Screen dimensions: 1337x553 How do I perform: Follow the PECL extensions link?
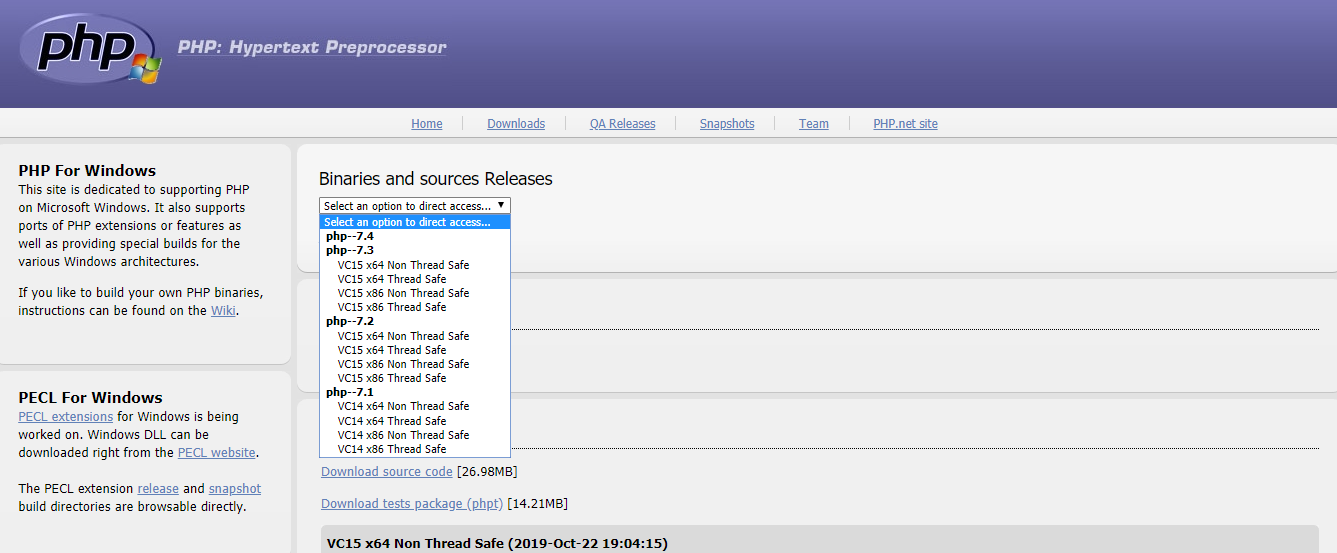66,417
